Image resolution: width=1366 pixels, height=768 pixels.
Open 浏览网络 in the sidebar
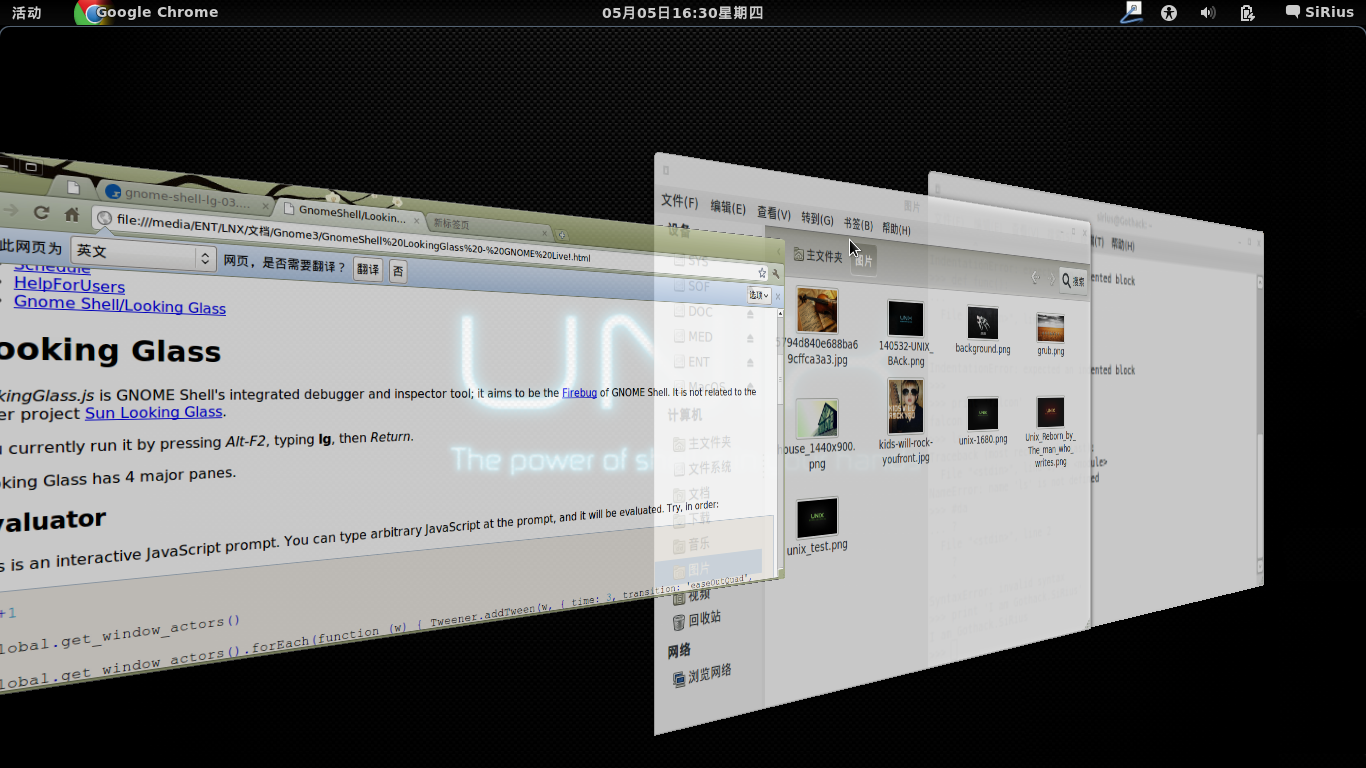[x=702, y=674]
